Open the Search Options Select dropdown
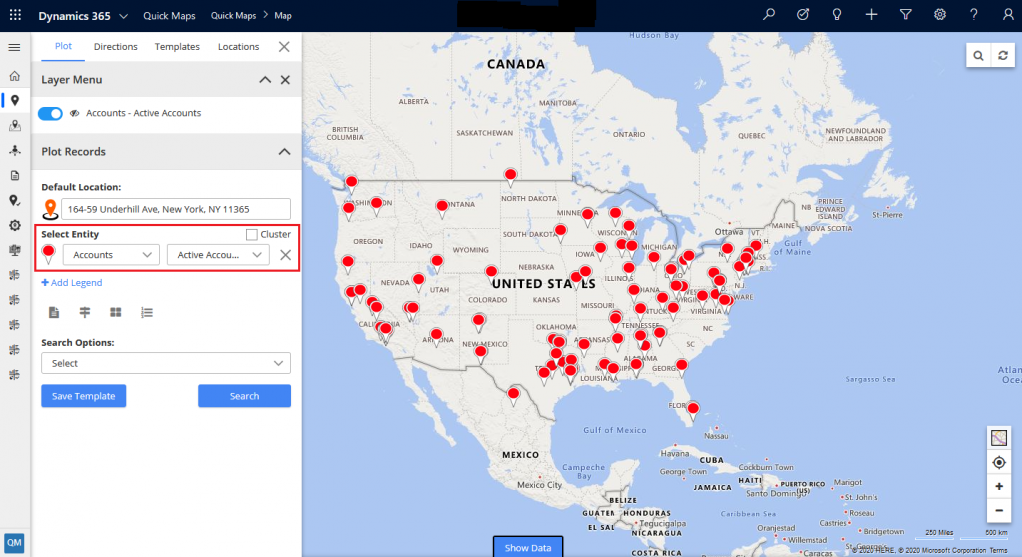1022x557 pixels. [166, 363]
